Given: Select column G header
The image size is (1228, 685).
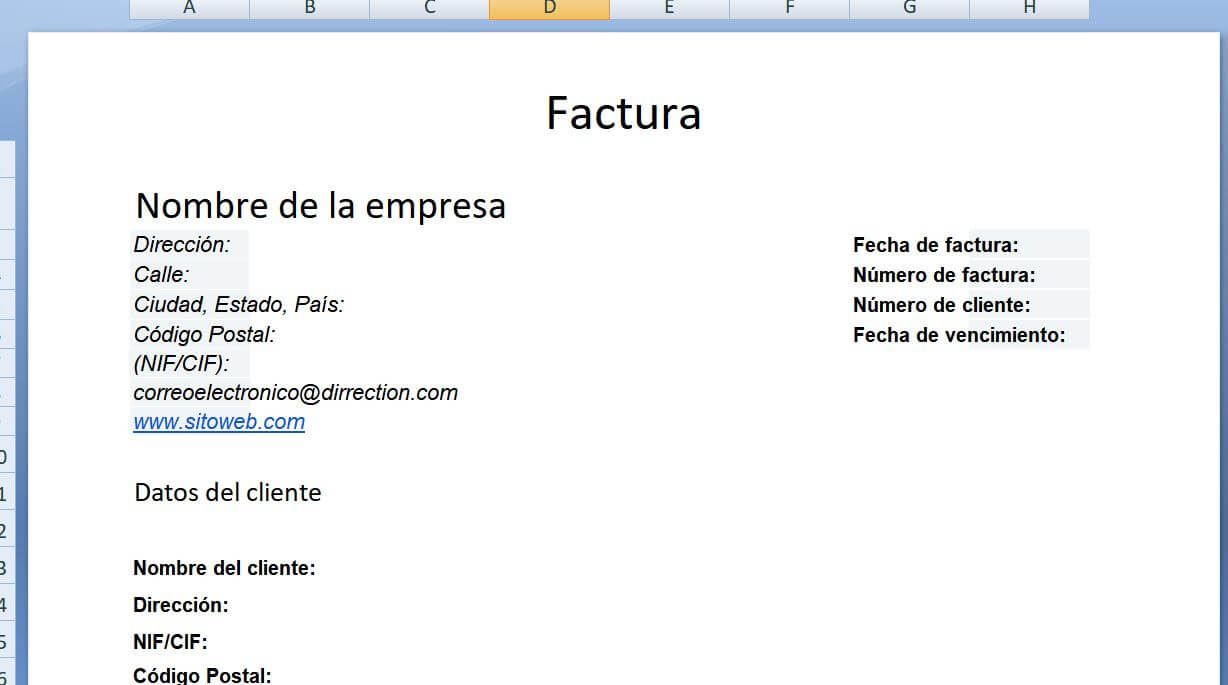Looking at the screenshot, I should point(908,8).
